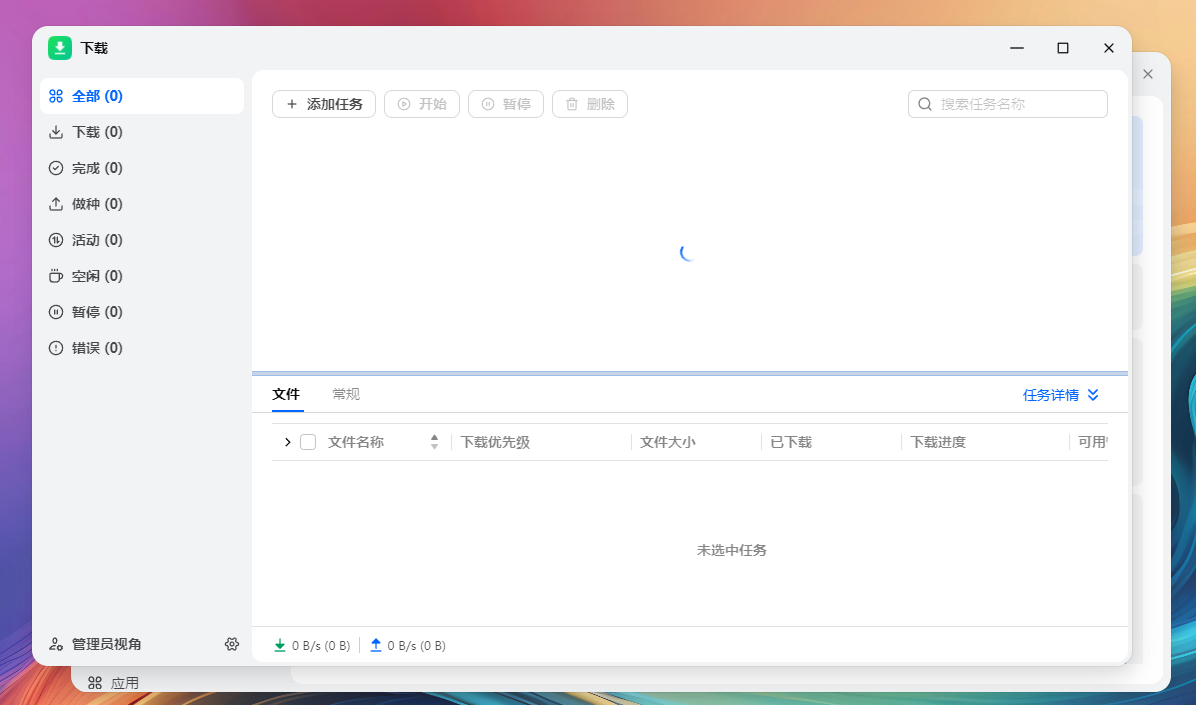This screenshot has width=1196, height=705.
Task: Open the 活动 active tasks list
Action: click(x=97, y=240)
